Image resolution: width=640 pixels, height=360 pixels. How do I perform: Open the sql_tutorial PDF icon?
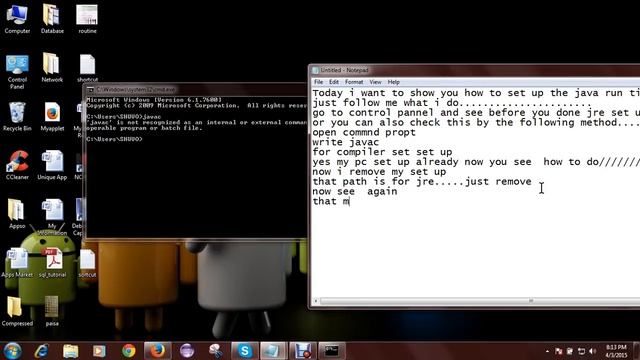coord(52,263)
